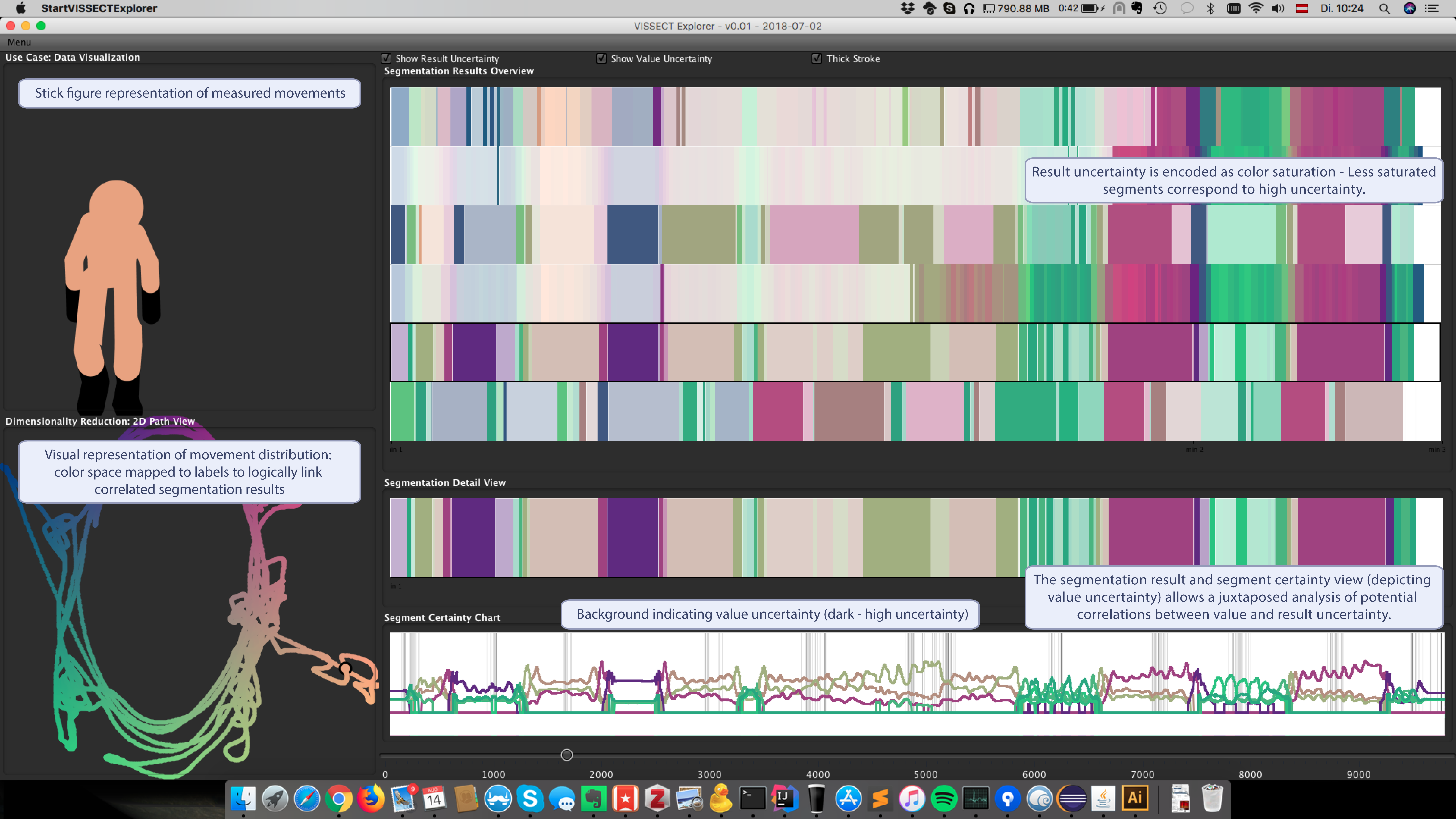
Task: Click the 9000 tick label on timeline axis
Action: [1359, 775]
